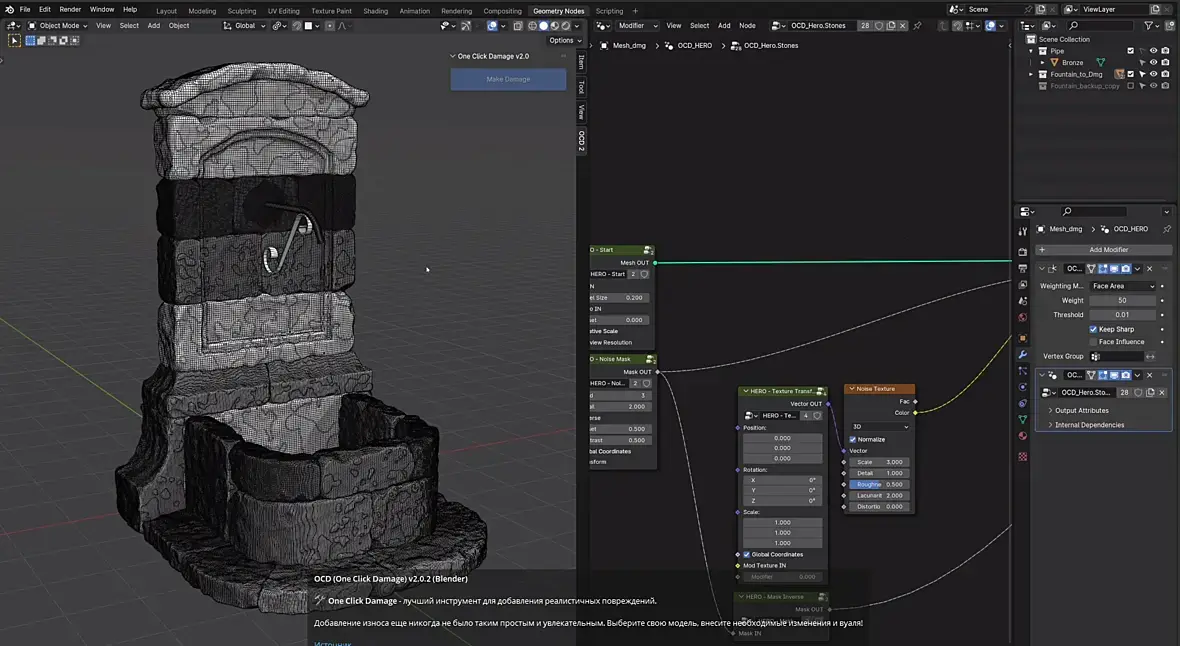Click the Roughness slider in Noise Texture node

(879, 484)
